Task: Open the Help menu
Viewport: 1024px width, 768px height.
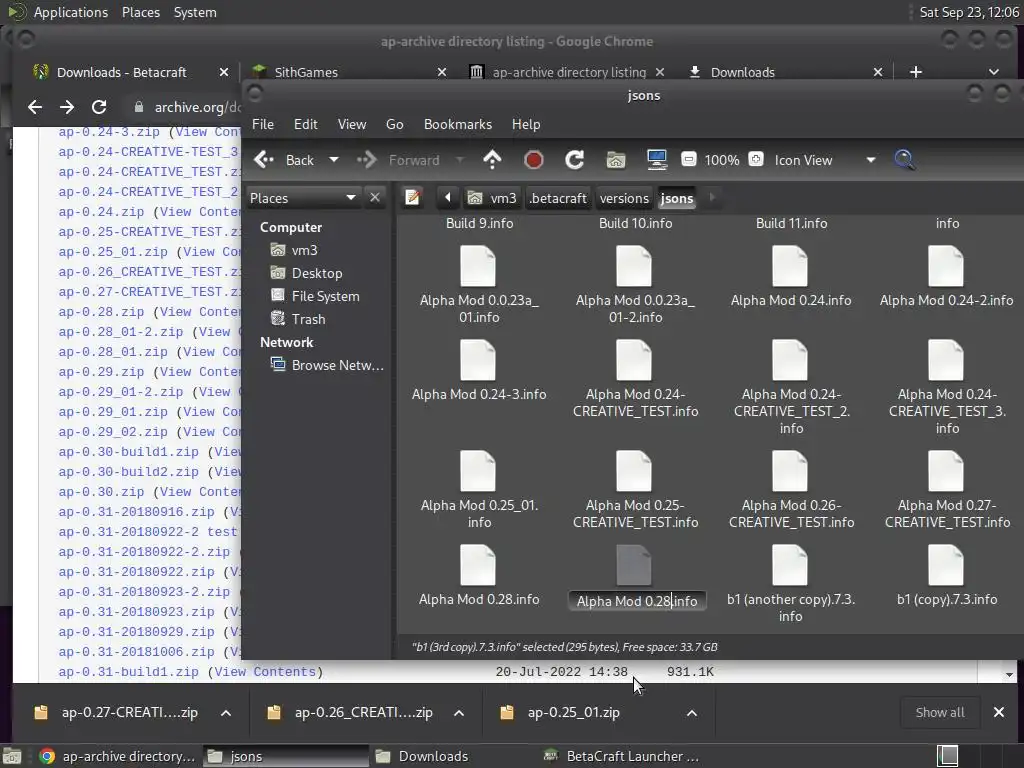Action: click(526, 124)
